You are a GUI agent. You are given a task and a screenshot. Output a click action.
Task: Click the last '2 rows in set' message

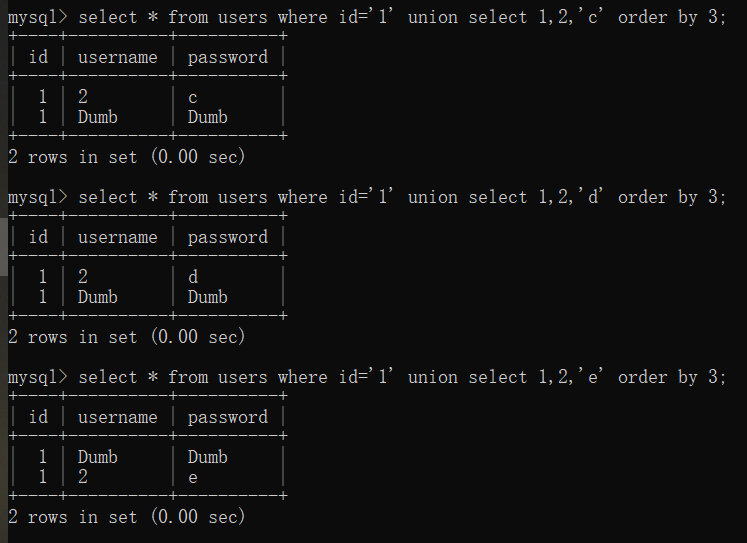pyautogui.click(x=126, y=517)
